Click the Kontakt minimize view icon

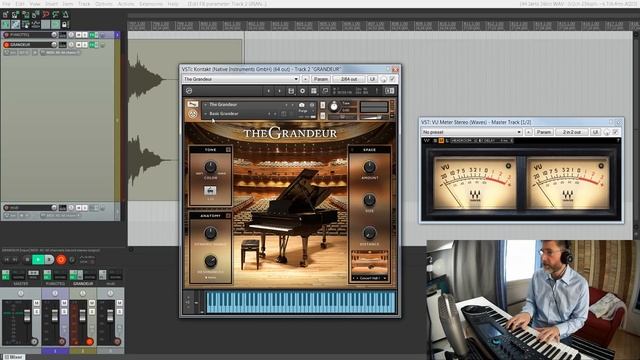(325, 91)
